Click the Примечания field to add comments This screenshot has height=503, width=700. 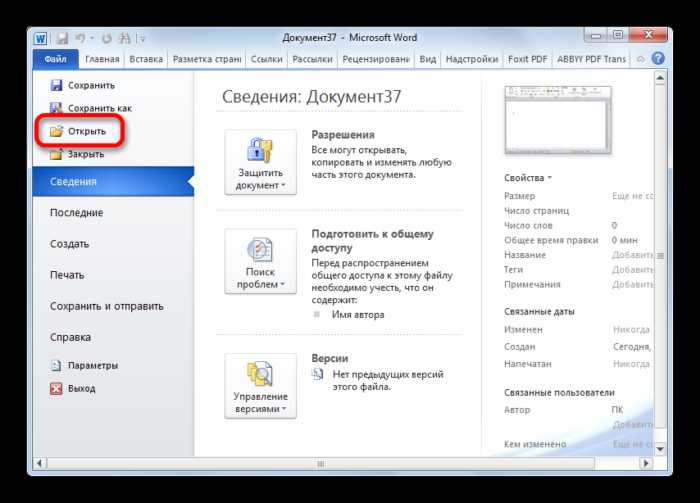pyautogui.click(x=632, y=284)
